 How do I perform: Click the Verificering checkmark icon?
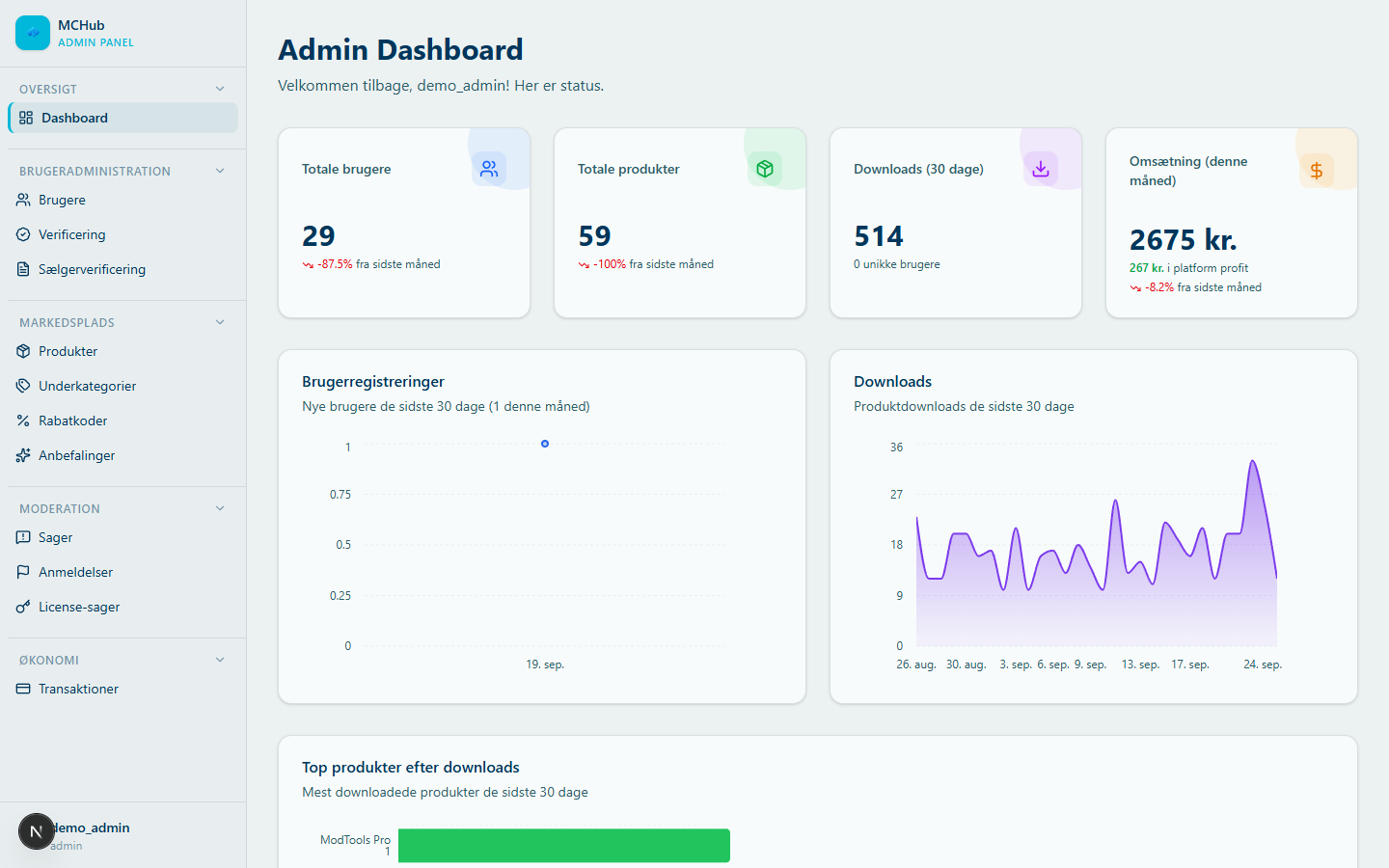coord(23,234)
